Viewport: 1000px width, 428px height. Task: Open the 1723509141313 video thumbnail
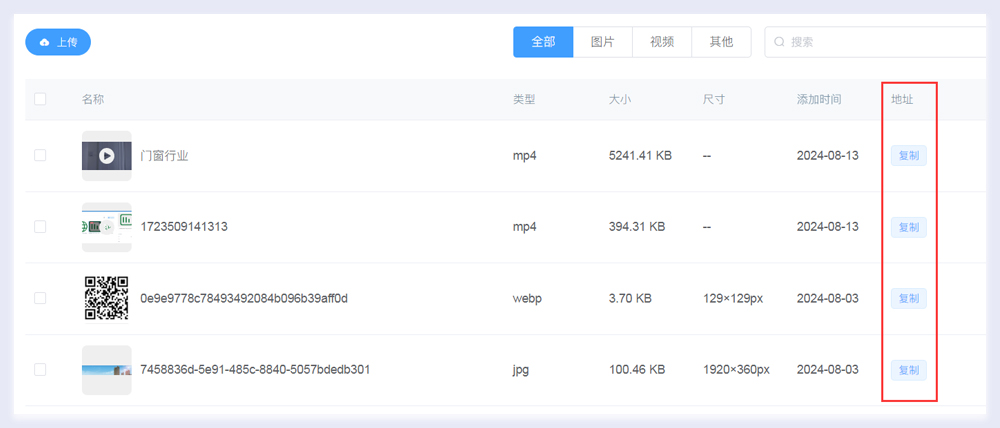(x=107, y=227)
